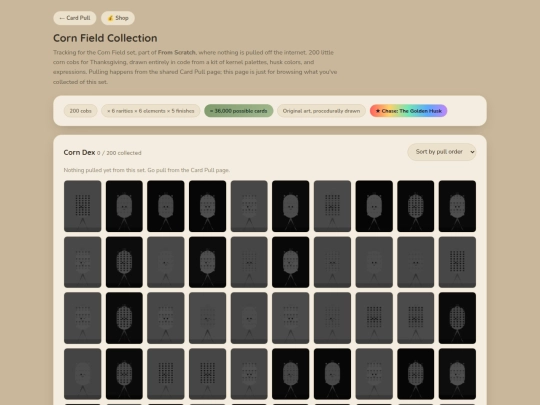Open ninth card in first row

[x=416, y=206]
